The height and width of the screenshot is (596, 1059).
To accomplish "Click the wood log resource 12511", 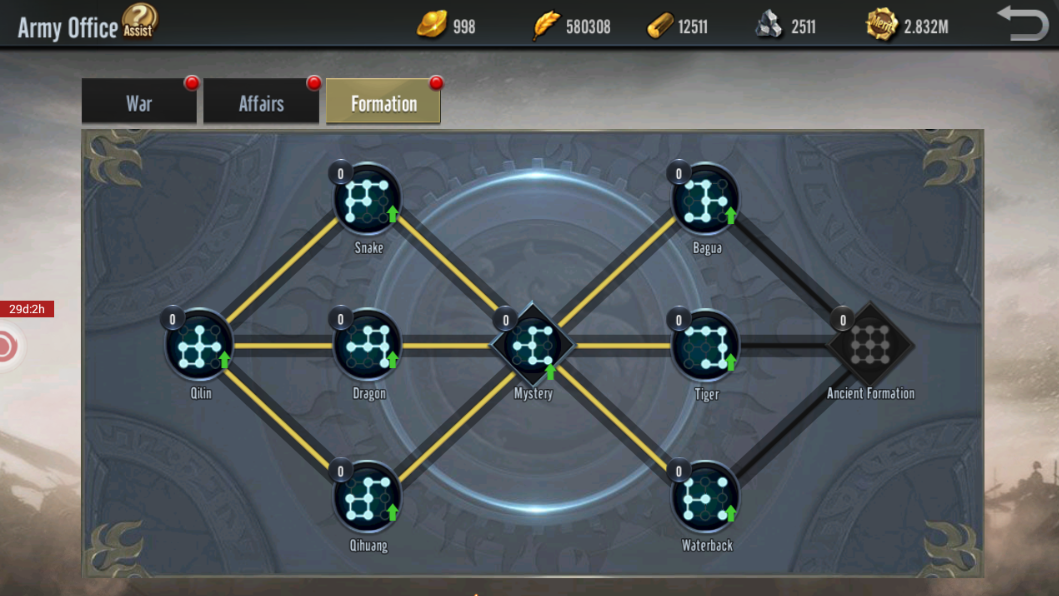I will tap(677, 26).
